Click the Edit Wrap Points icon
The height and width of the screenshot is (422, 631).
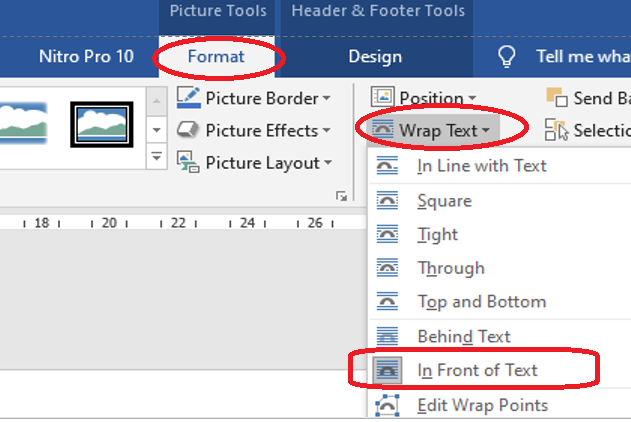387,405
